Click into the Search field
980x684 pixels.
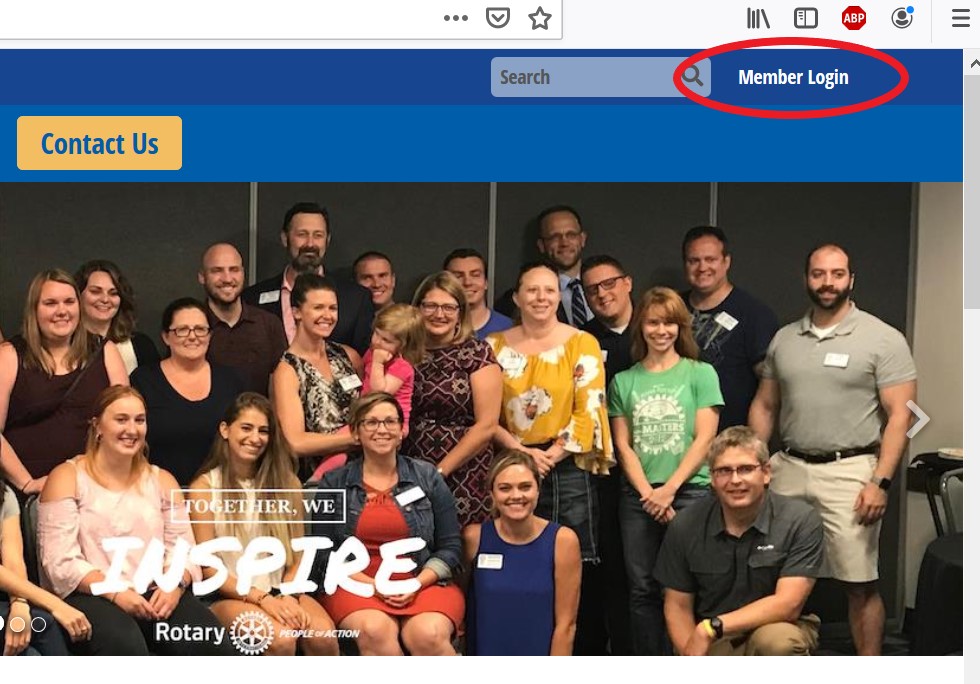[x=582, y=77]
